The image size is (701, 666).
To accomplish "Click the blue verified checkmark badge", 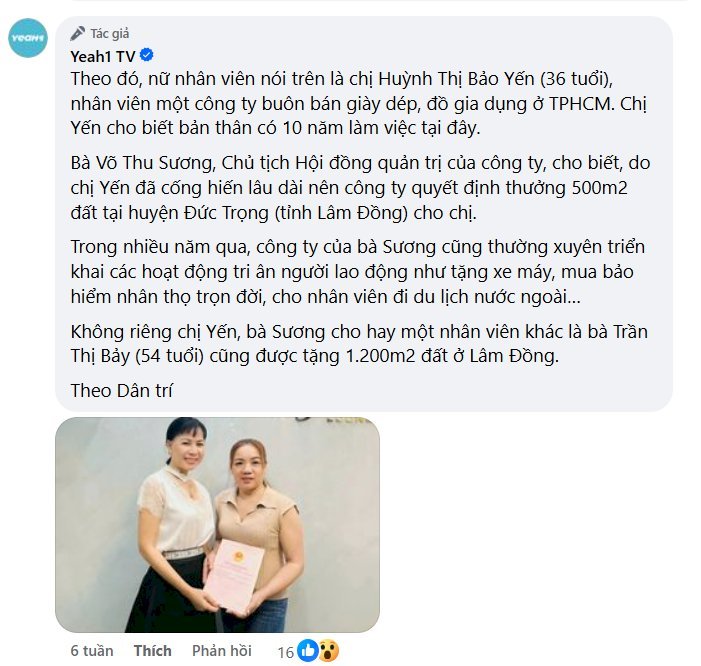I will coord(147,55).
